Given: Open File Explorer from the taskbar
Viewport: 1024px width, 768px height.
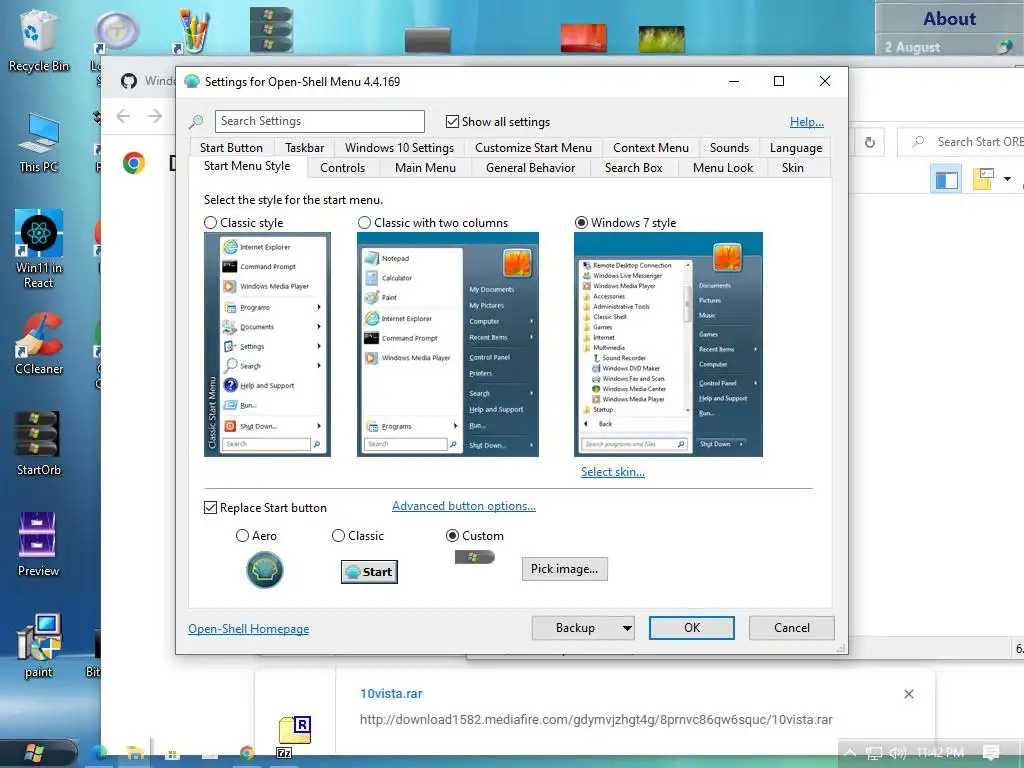Looking at the screenshot, I should click(135, 754).
